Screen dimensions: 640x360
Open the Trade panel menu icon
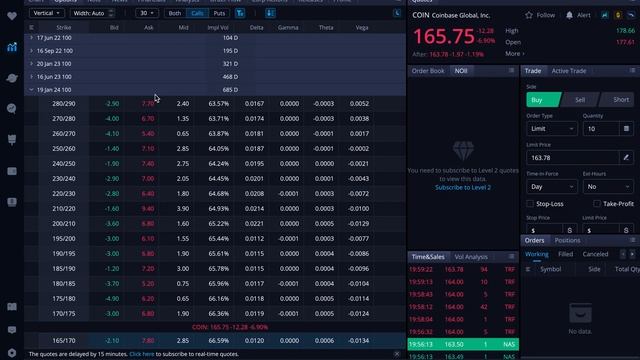pos(632,71)
